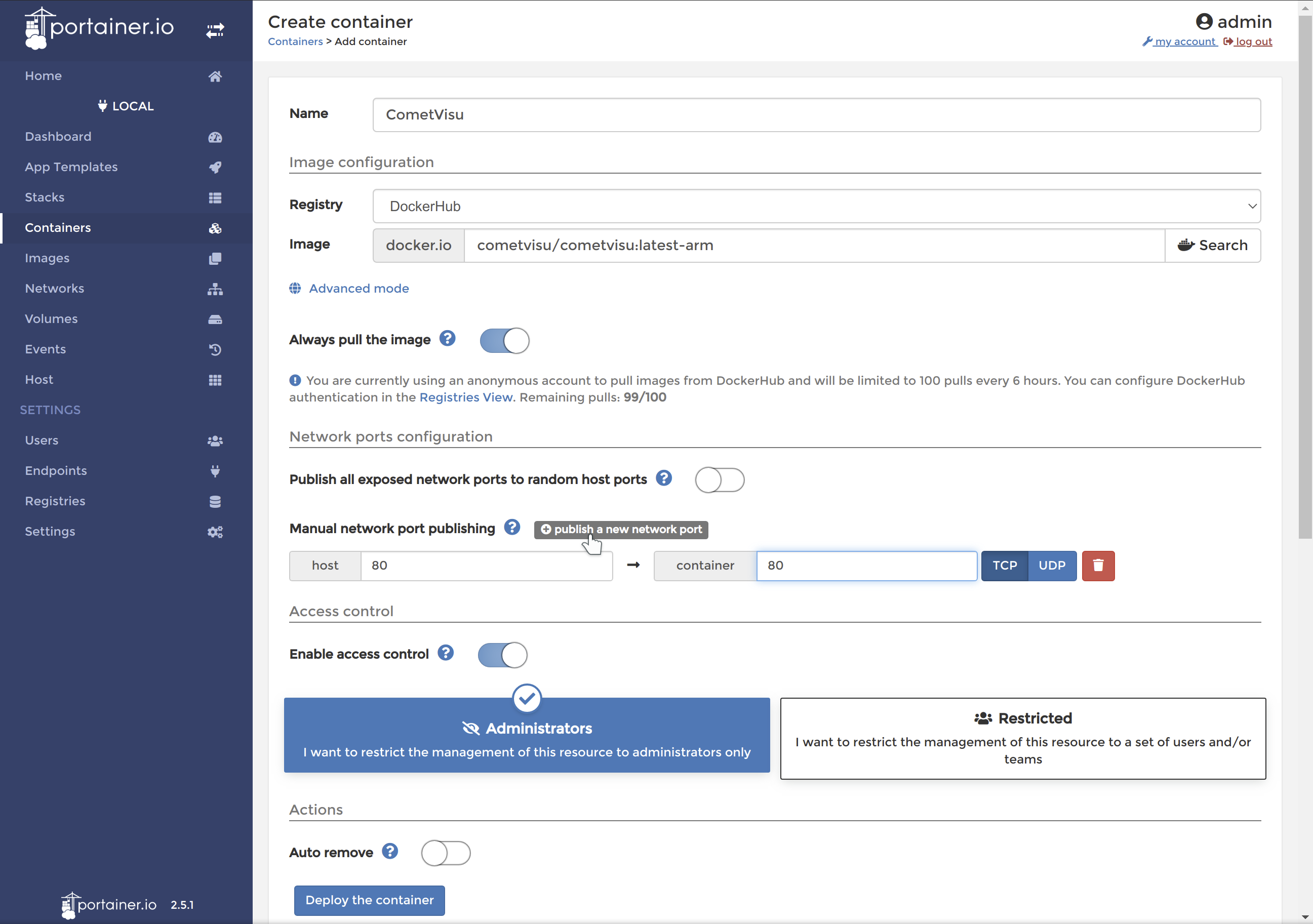
Task: Click the Events history icon
Action: [x=215, y=349]
